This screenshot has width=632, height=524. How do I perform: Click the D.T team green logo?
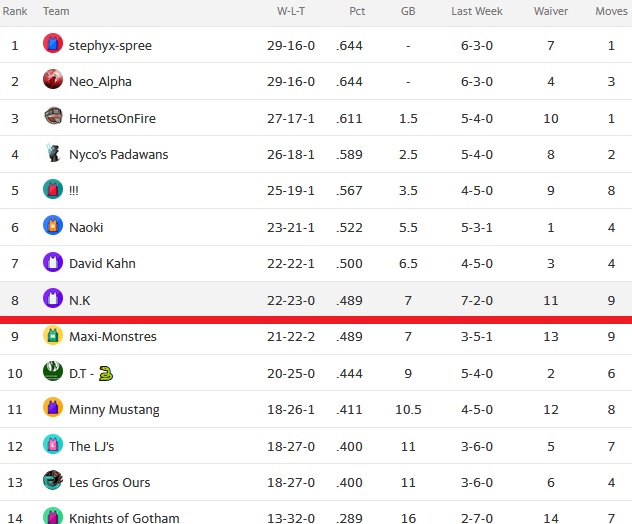[x=53, y=371]
